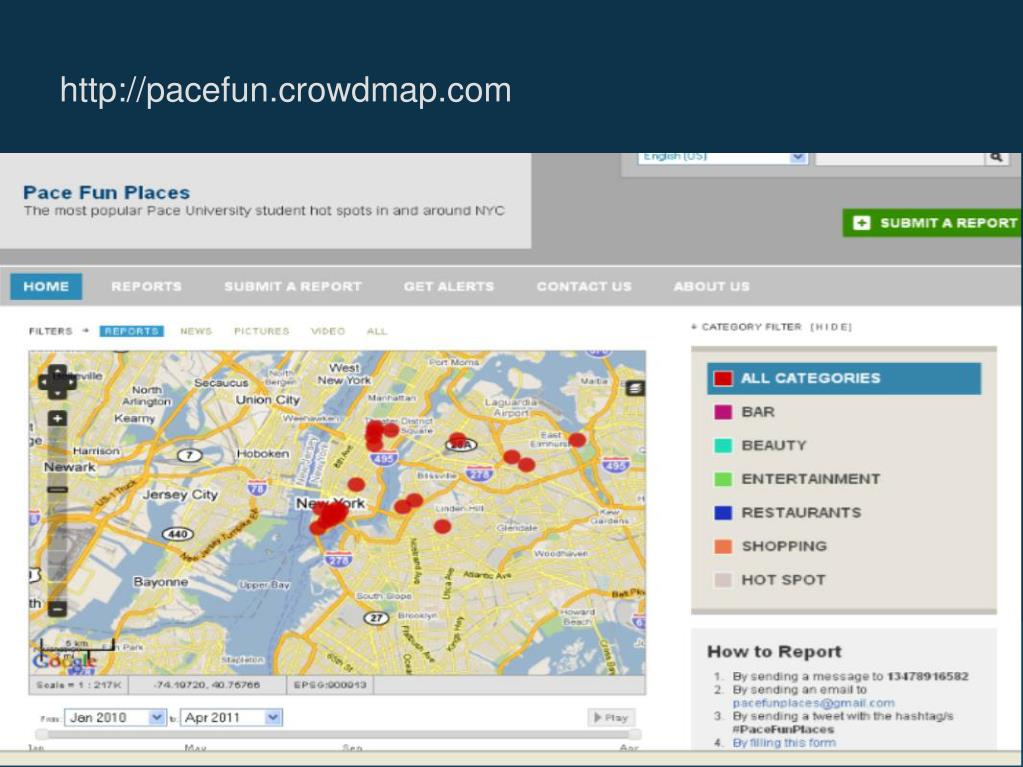The image size is (1023, 767).
Task: Click the red marker on the 25A shield
Action: [458, 440]
